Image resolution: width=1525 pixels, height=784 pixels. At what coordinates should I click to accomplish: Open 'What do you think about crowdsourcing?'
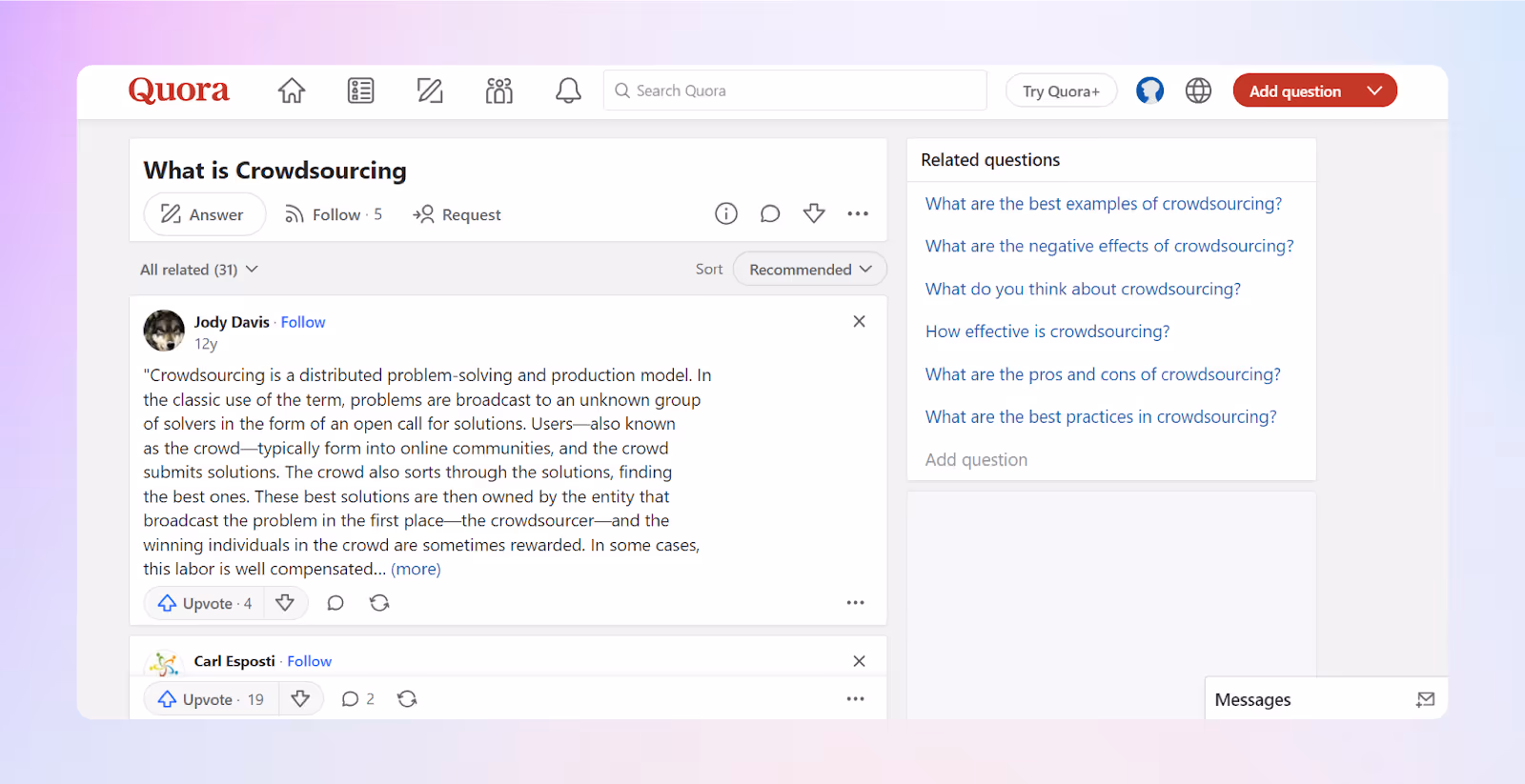1083,289
